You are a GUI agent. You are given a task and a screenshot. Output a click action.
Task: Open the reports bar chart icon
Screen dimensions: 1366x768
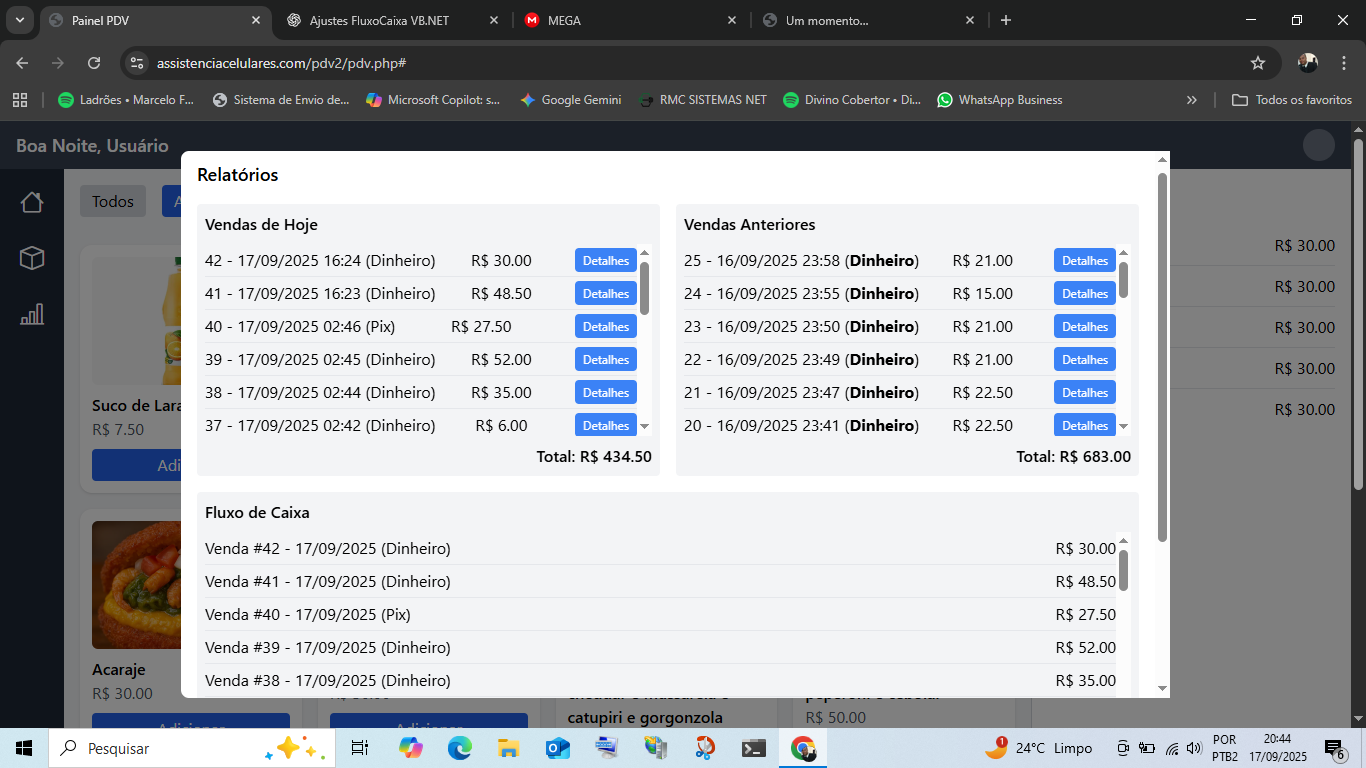[32, 315]
